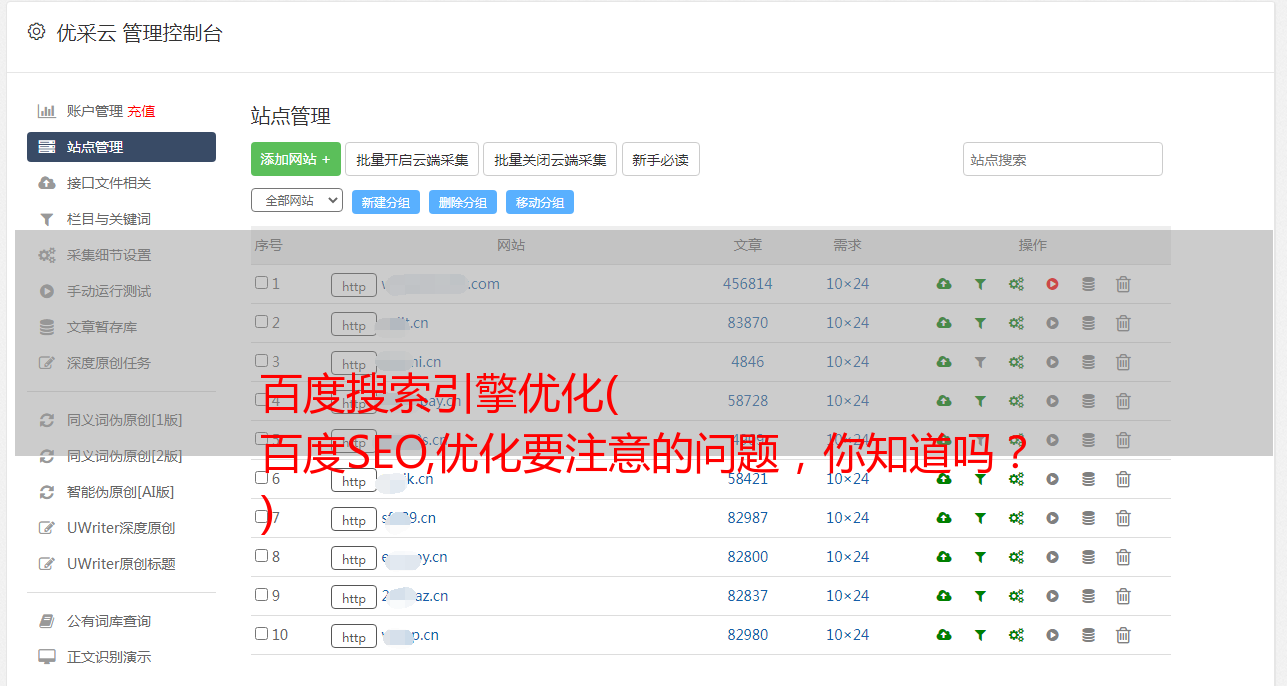Click the article count 456814
The height and width of the screenshot is (686, 1287).
(x=748, y=284)
